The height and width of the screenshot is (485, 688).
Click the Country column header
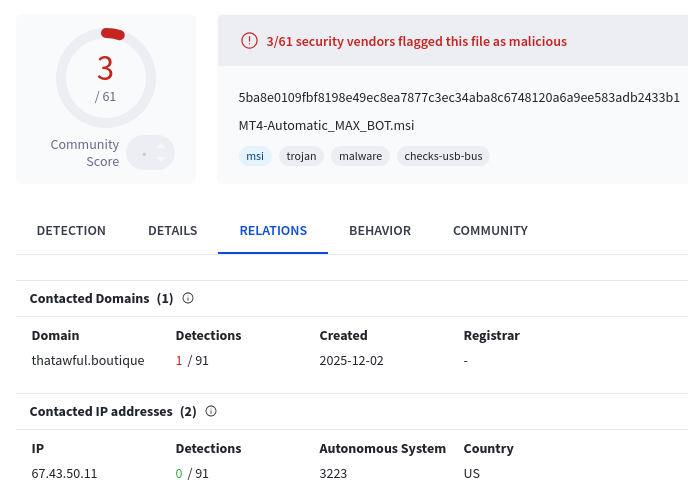(x=488, y=449)
